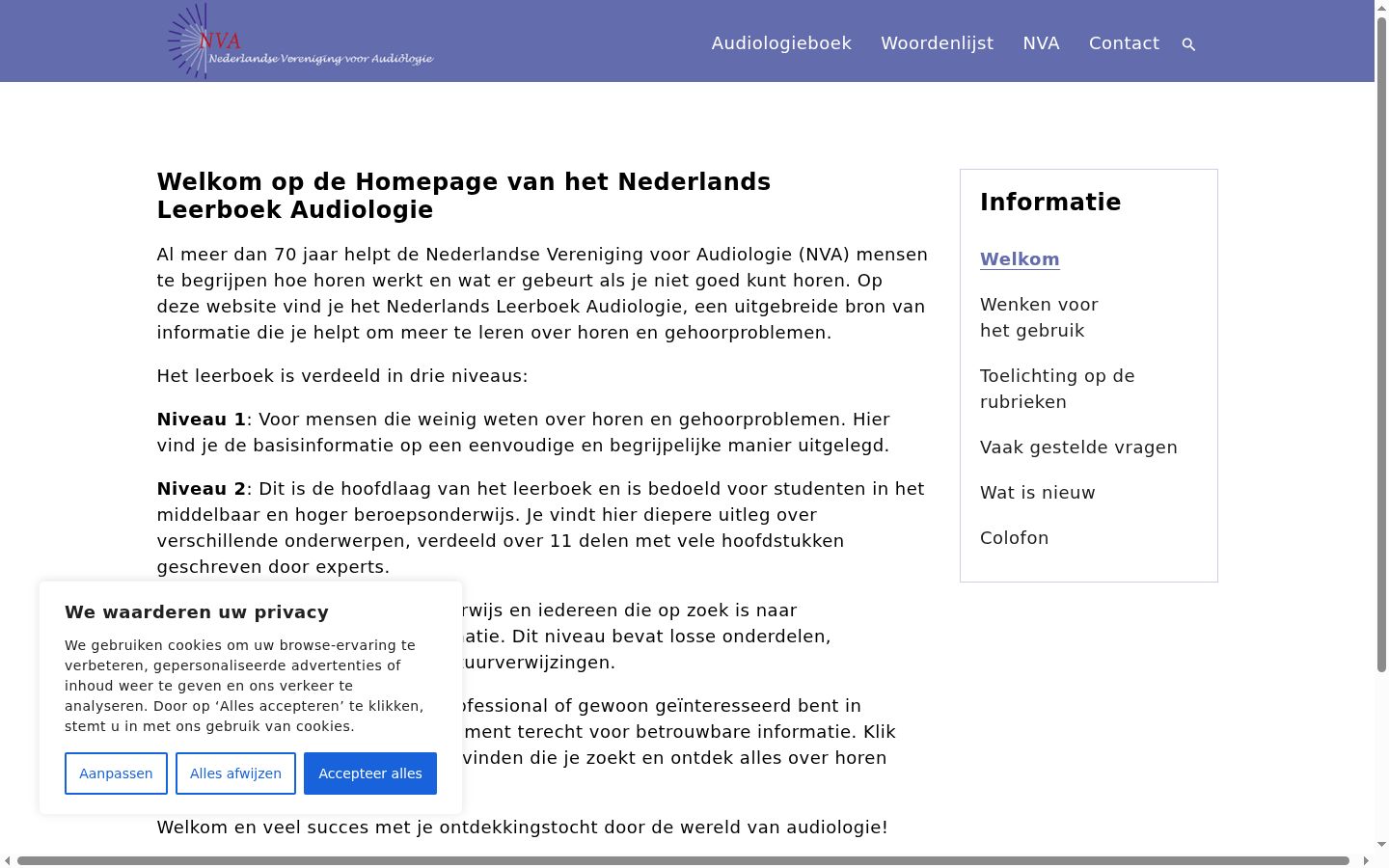Click the scrollbar down arrow
The height and width of the screenshot is (868, 1389).
click(1381, 845)
